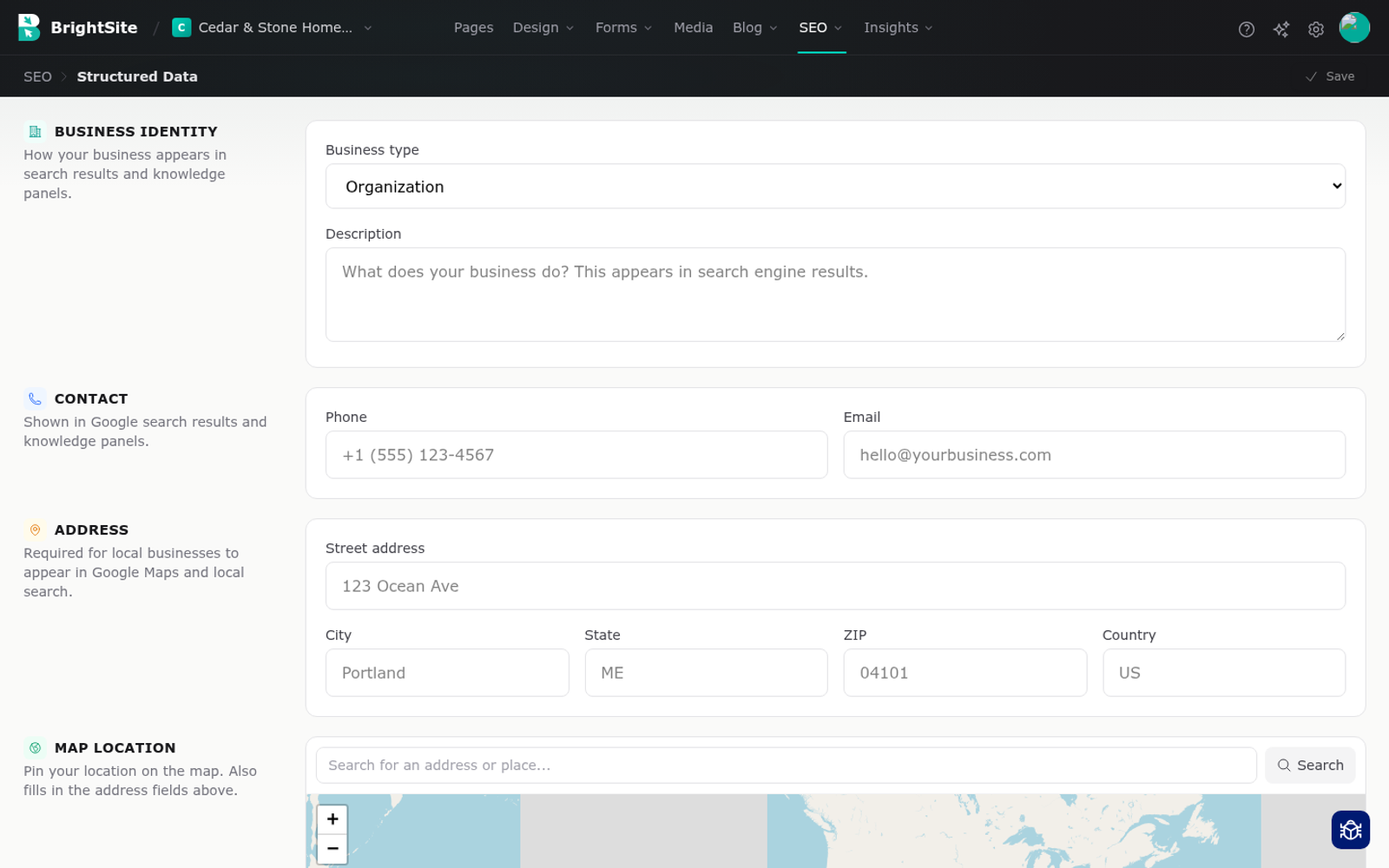Click the Structured Data breadcrumb text
Viewport: 1389px width, 868px height.
(137, 76)
